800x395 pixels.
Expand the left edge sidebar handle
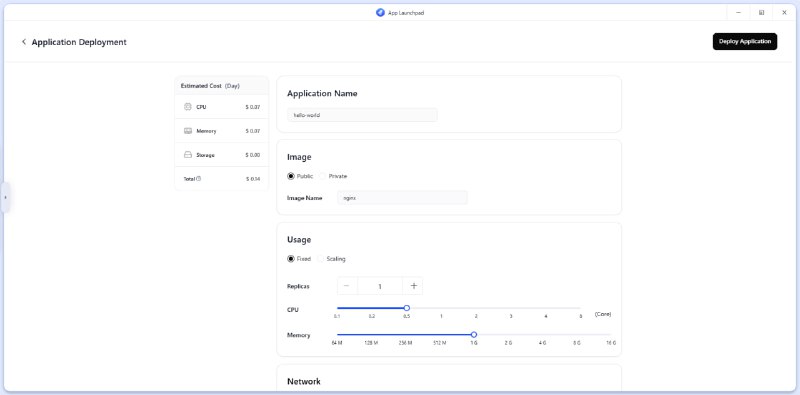[x=5, y=197]
